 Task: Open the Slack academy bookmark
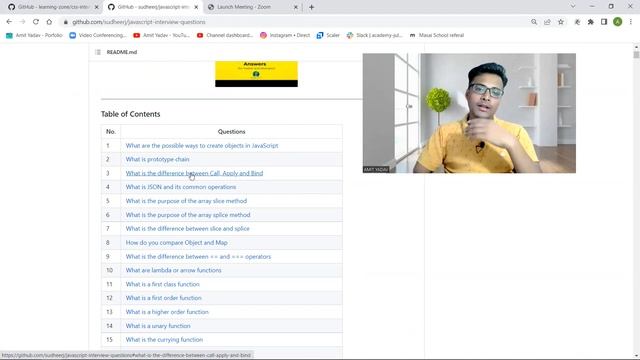[374, 36]
